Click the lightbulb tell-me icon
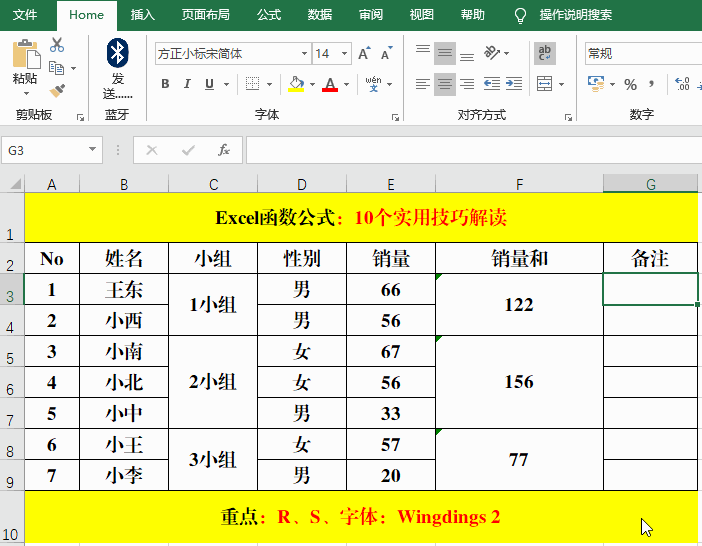Viewport: 702px width, 546px height. coord(520,16)
